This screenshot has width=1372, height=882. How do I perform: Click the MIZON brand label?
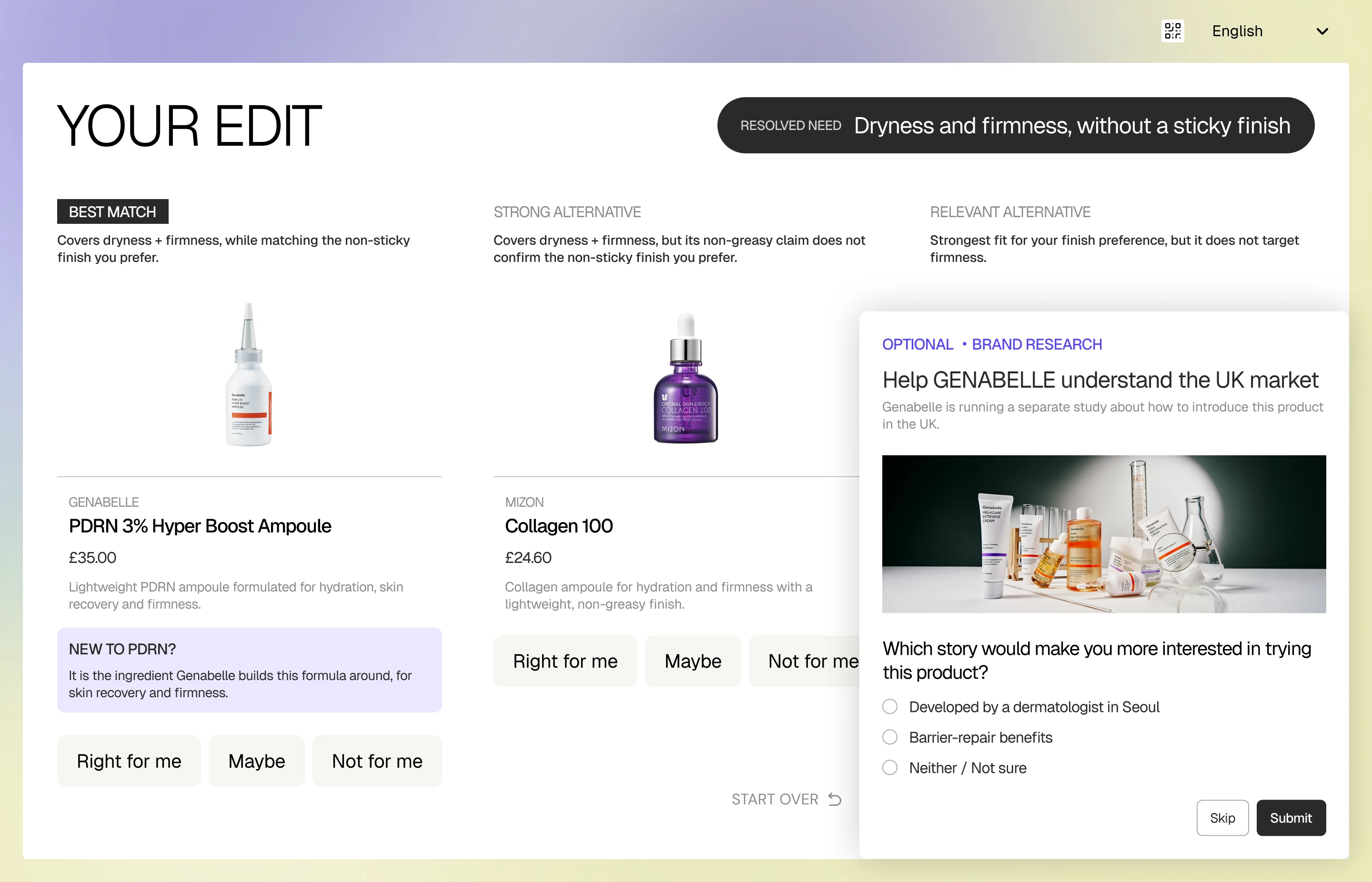click(x=524, y=502)
